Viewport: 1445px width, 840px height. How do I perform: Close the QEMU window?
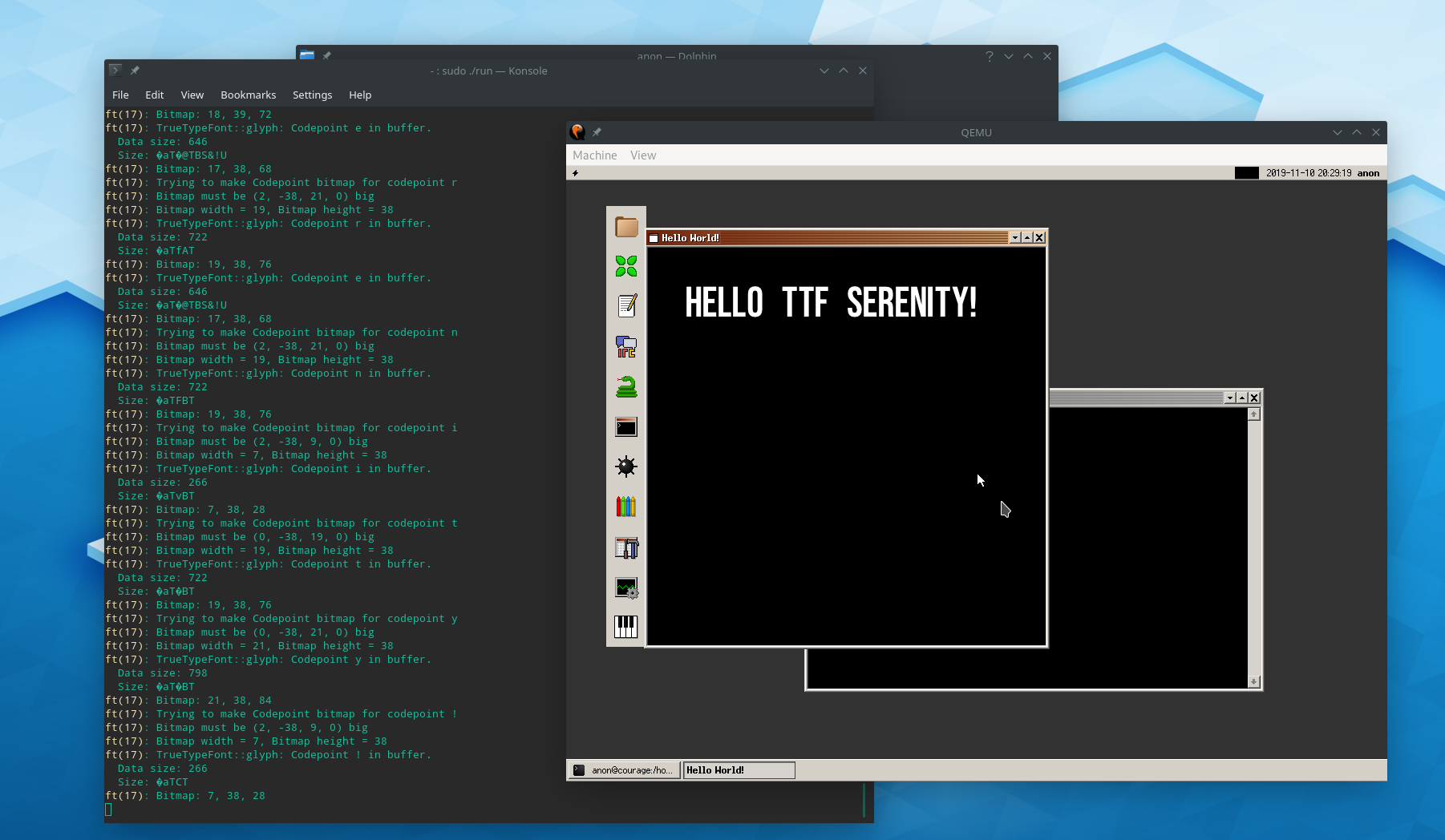coord(1376,132)
